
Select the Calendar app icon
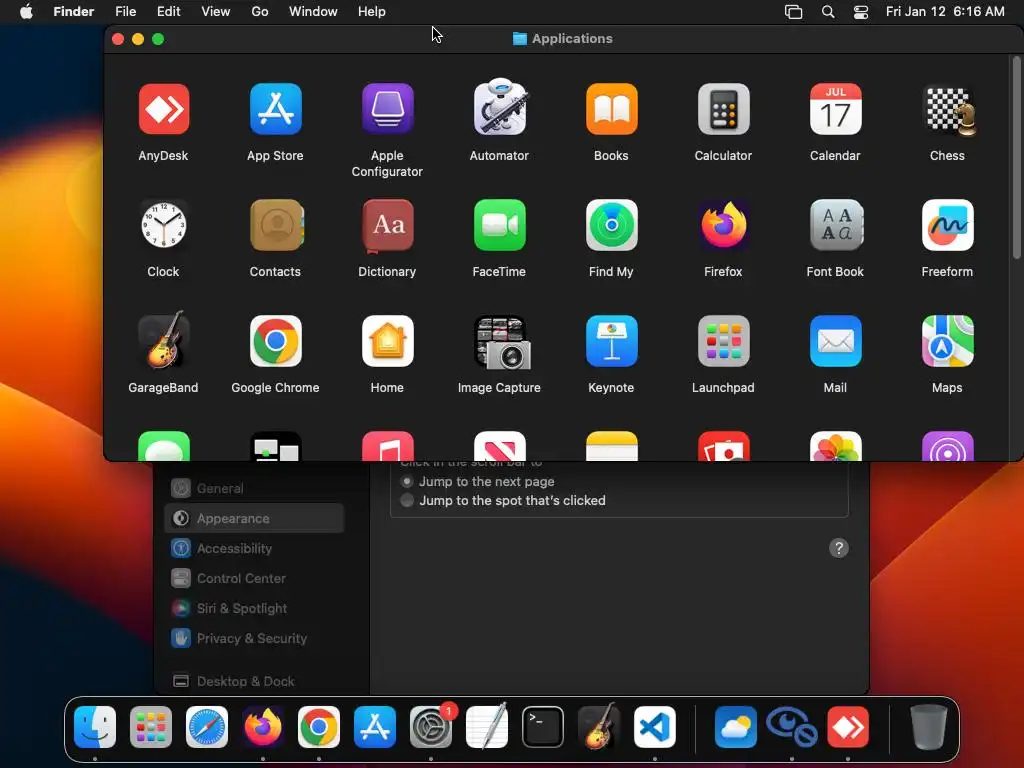click(x=835, y=109)
